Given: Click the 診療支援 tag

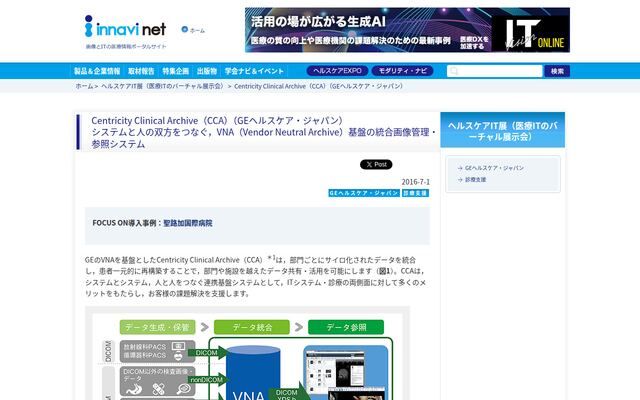Looking at the screenshot, I should [x=415, y=193].
